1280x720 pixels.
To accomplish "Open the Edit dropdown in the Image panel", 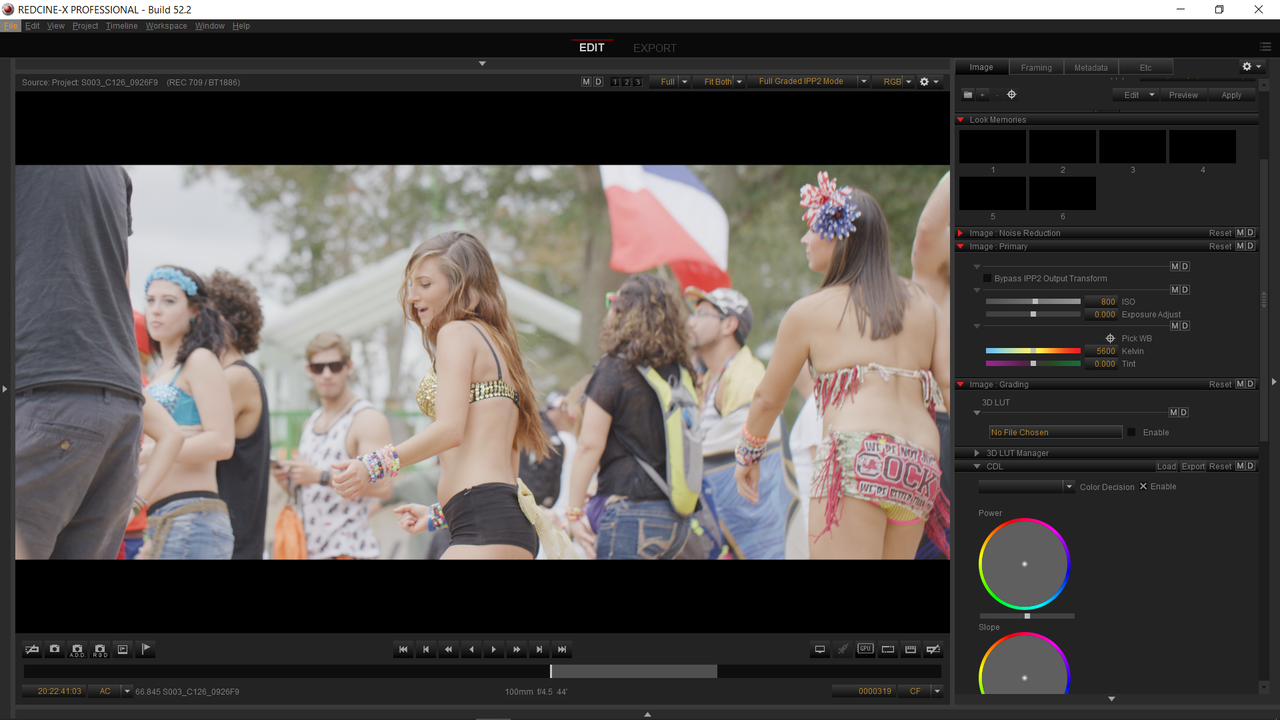I will pos(1135,95).
